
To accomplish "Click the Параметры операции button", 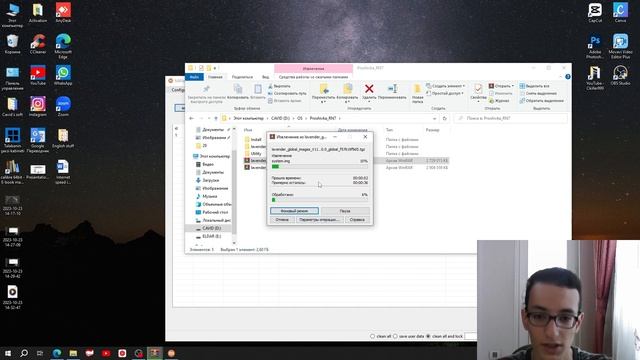I will coord(319,220).
